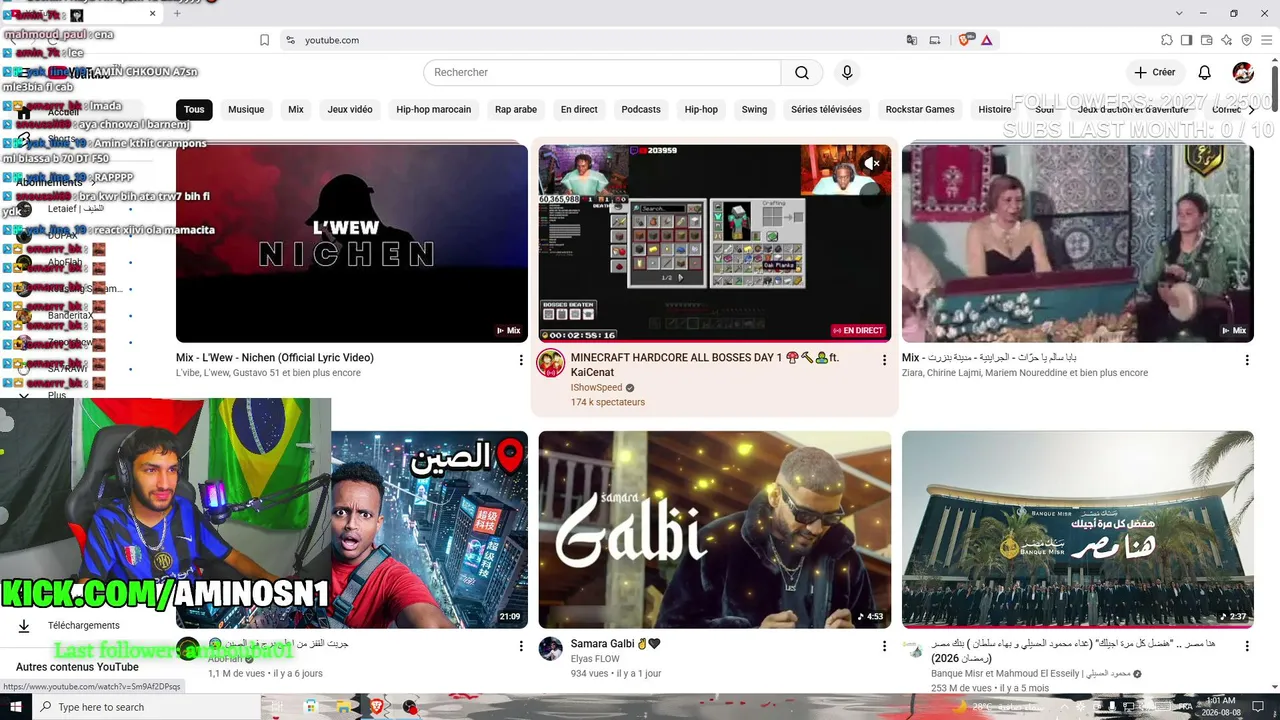Select the Musique filter chip
Screen dimensions: 1280x720
(246, 109)
